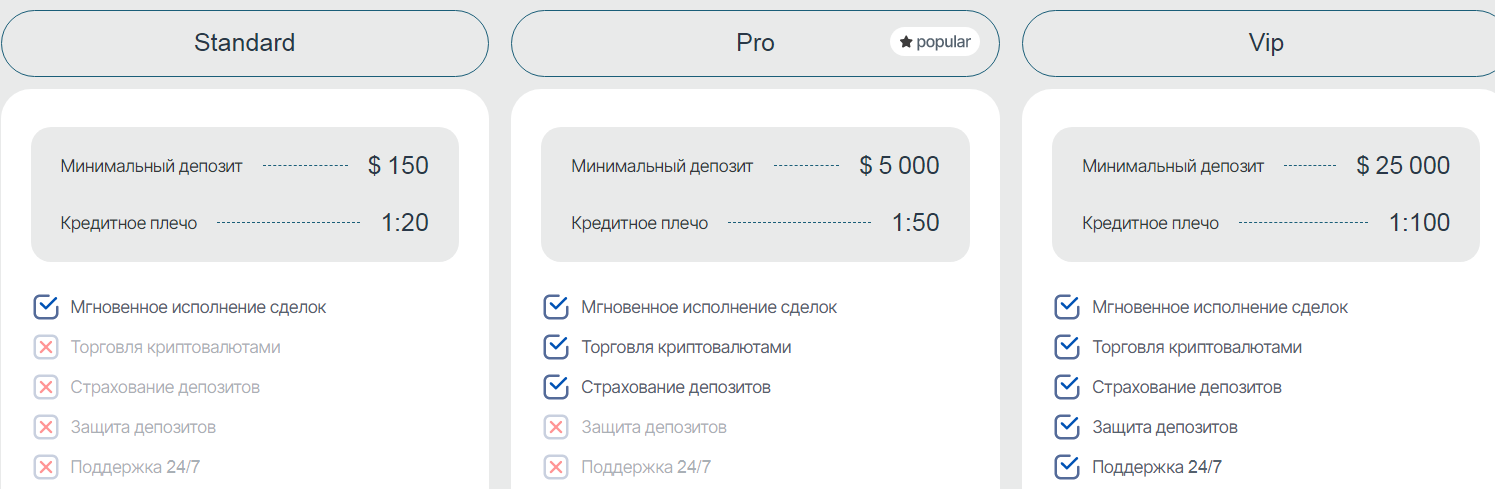The image size is (1495, 489).
Task: Click the popular badge on Pro
Action: (934, 42)
